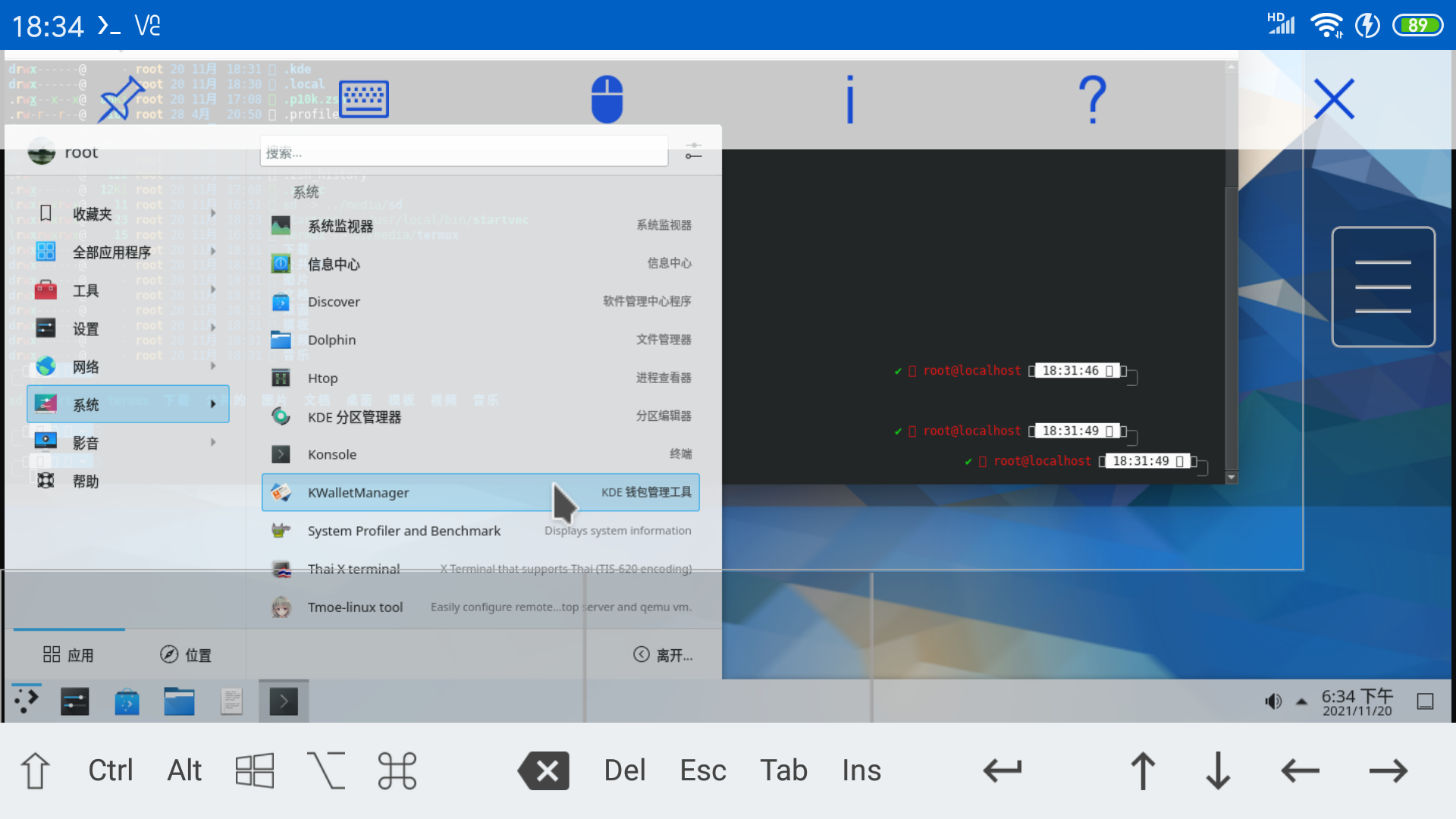The height and width of the screenshot is (819, 1456).
Task: Open VNC help via the question mark icon
Action: (1092, 99)
